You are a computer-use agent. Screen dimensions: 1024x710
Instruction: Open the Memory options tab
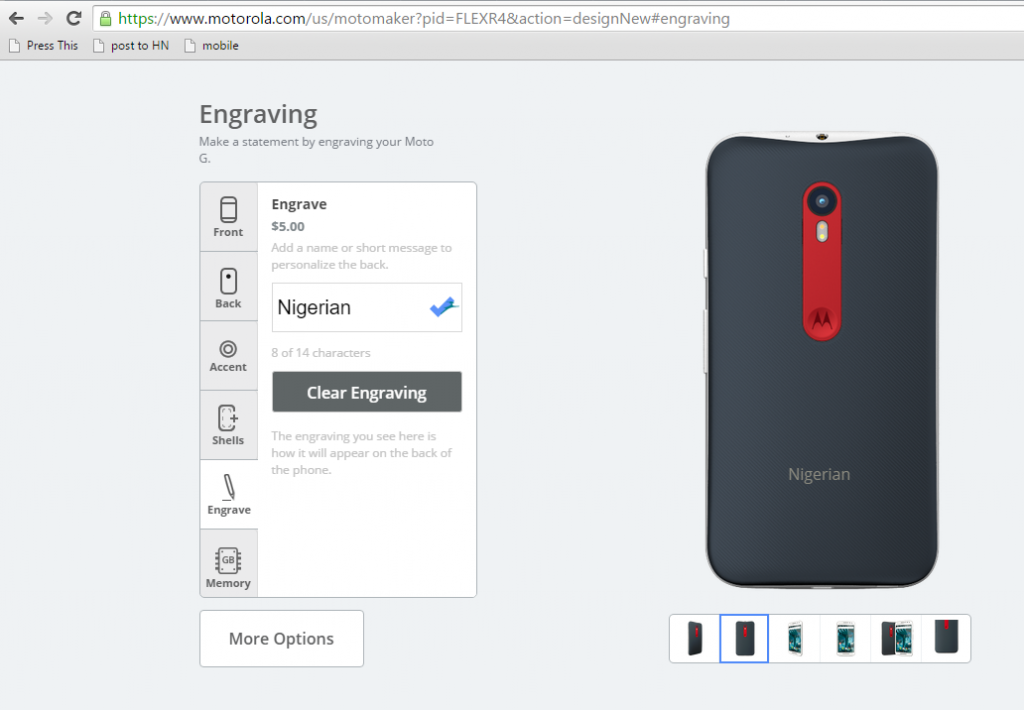coord(229,563)
